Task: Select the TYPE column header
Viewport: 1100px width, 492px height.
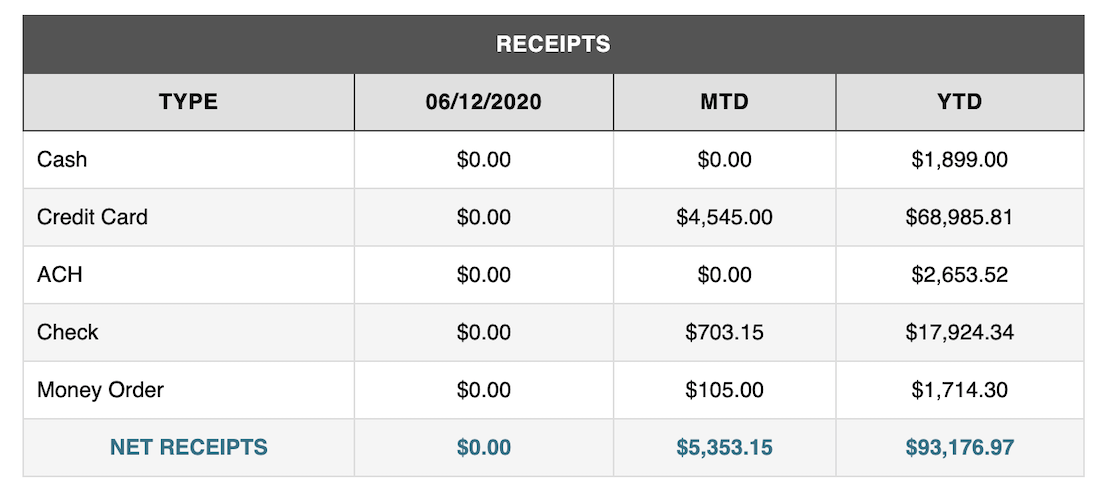Action: (x=188, y=102)
